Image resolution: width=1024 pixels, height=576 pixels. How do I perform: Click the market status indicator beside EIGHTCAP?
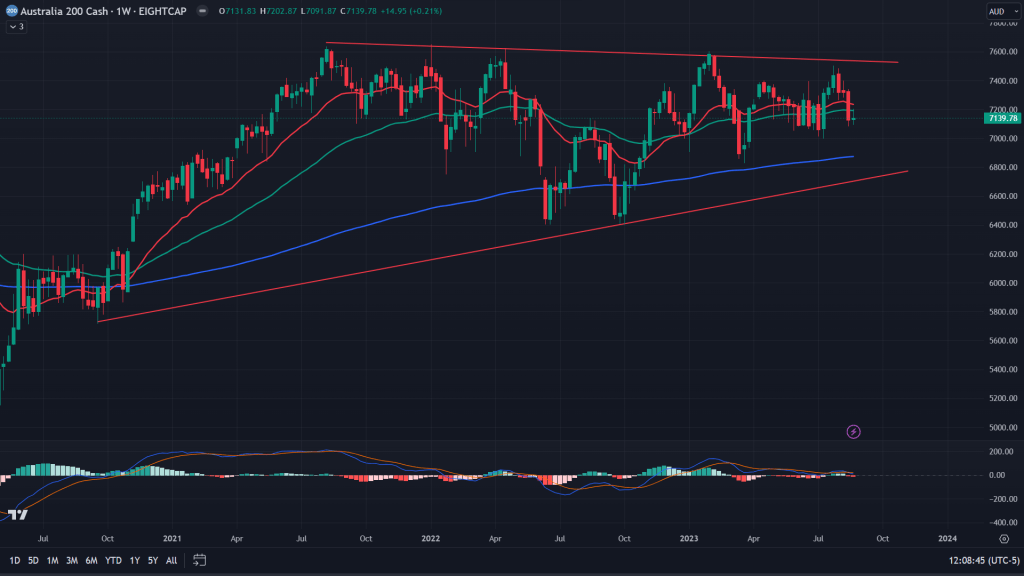[x=200, y=11]
